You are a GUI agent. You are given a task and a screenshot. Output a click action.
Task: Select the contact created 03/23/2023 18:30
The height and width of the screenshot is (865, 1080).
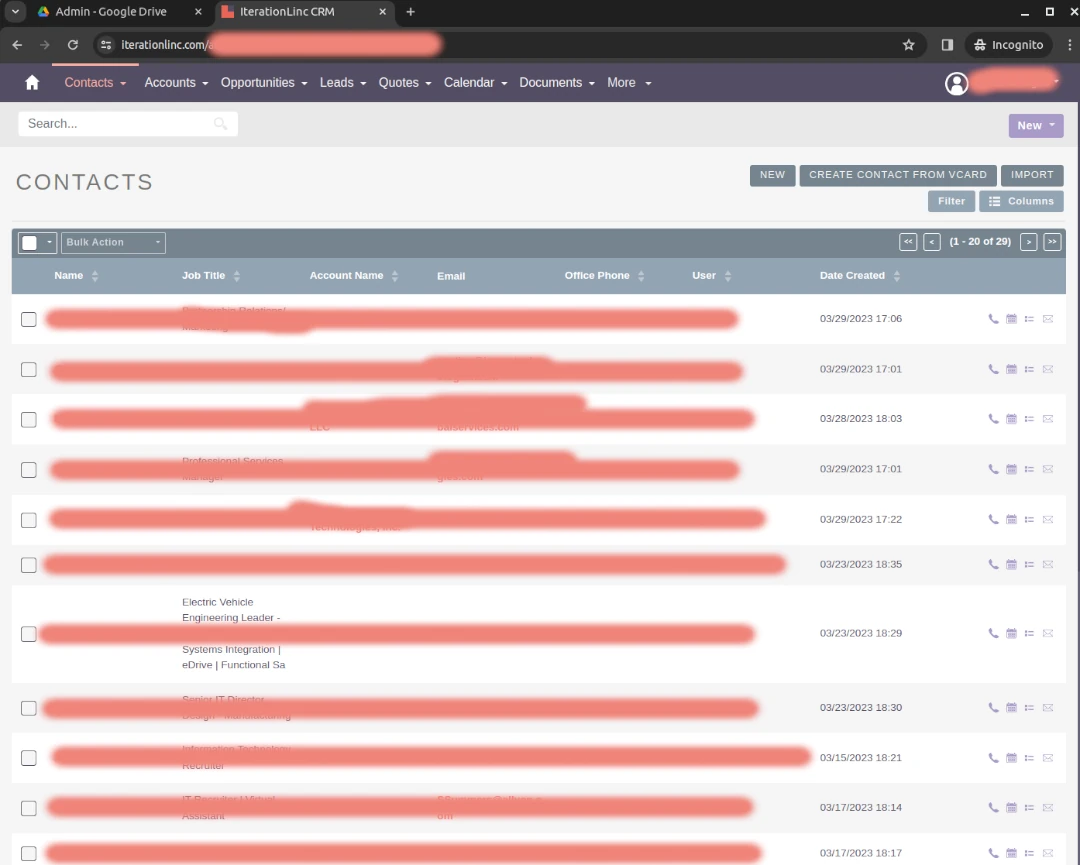(x=28, y=708)
